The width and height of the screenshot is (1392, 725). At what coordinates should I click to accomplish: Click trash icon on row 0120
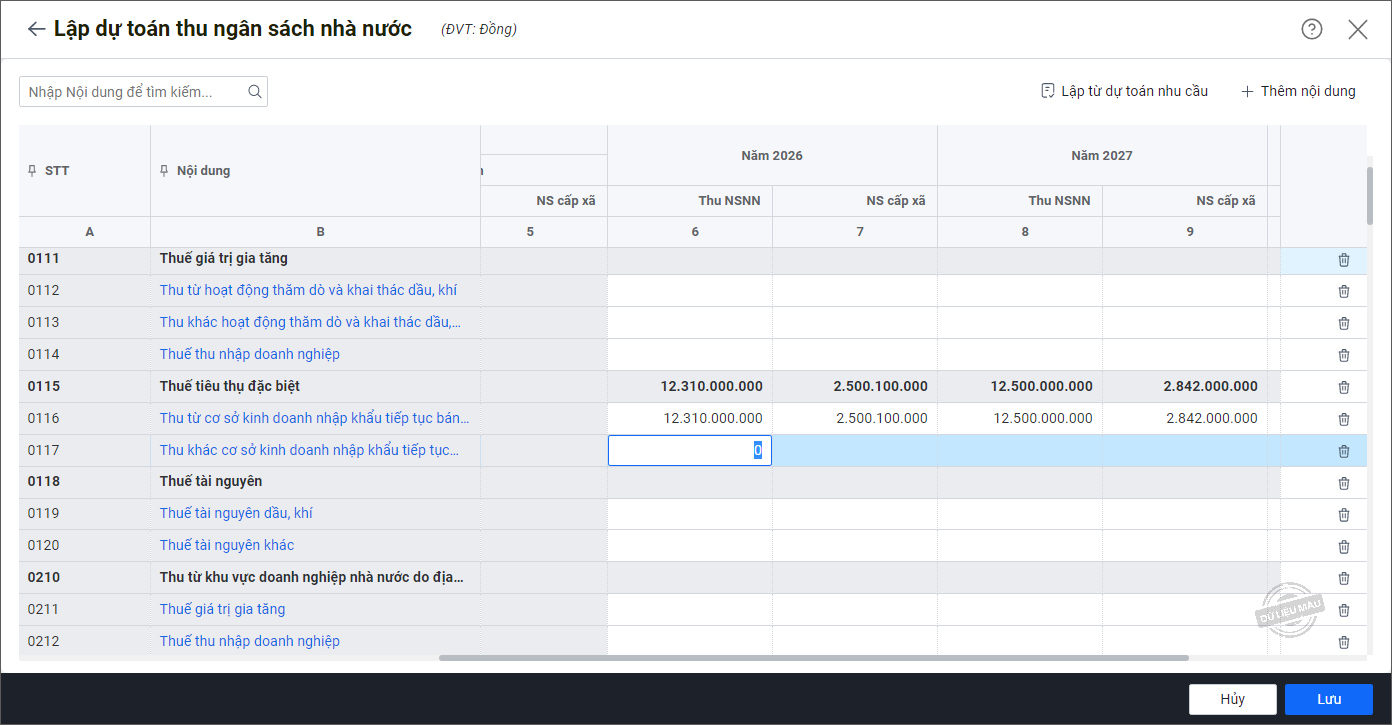coord(1343,547)
